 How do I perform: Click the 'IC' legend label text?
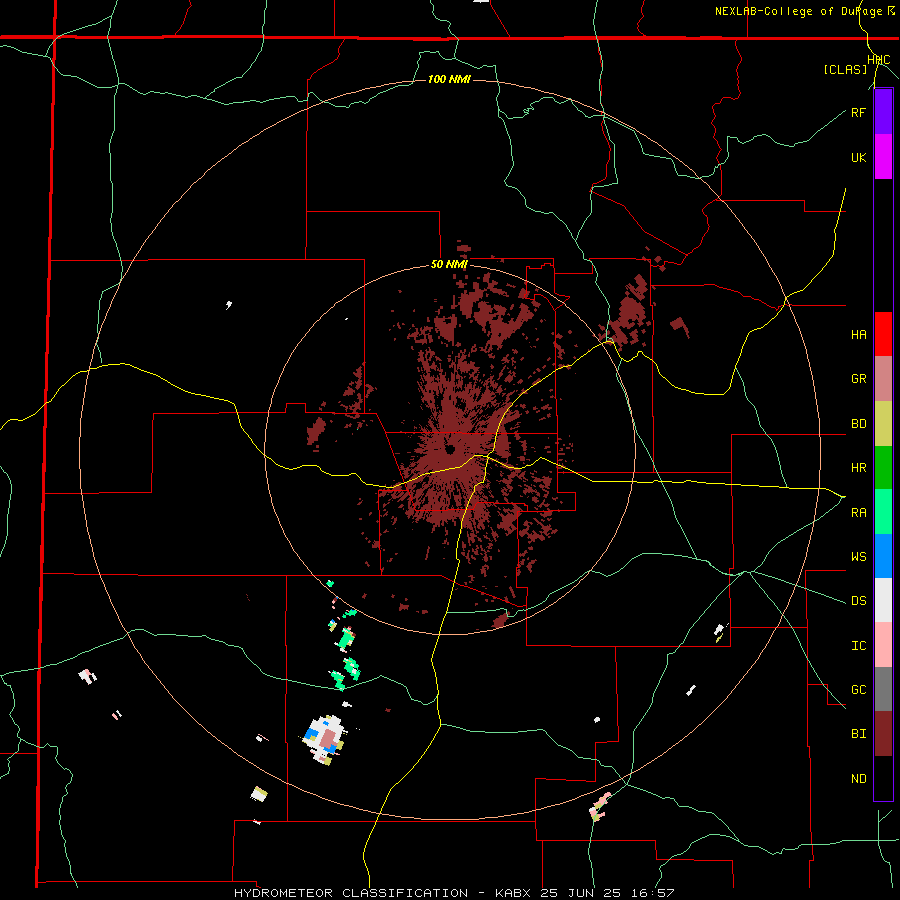coord(858,646)
